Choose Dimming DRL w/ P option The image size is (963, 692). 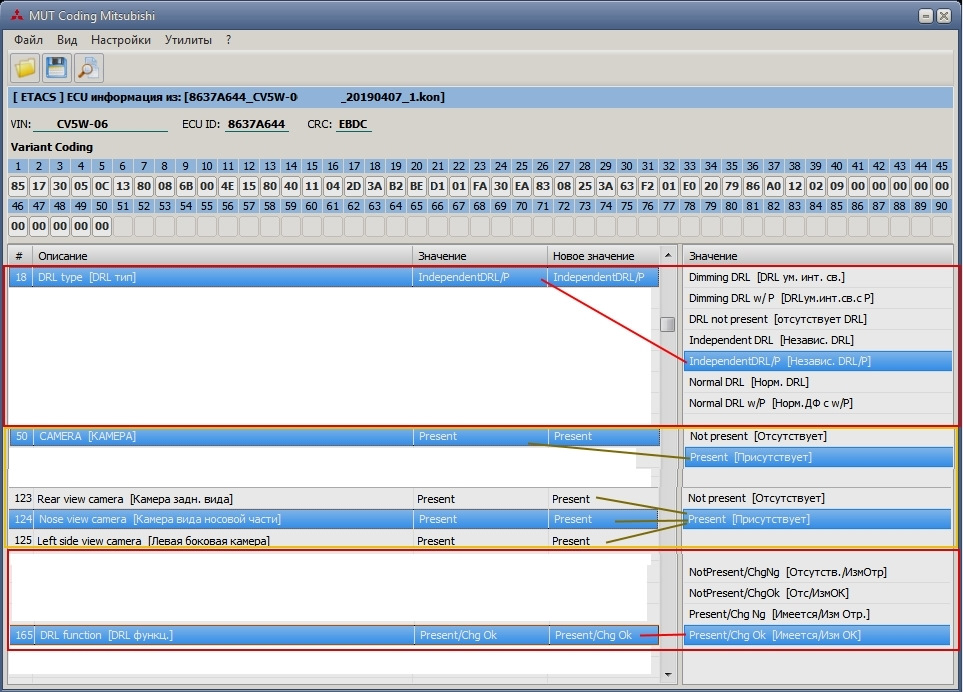point(818,298)
